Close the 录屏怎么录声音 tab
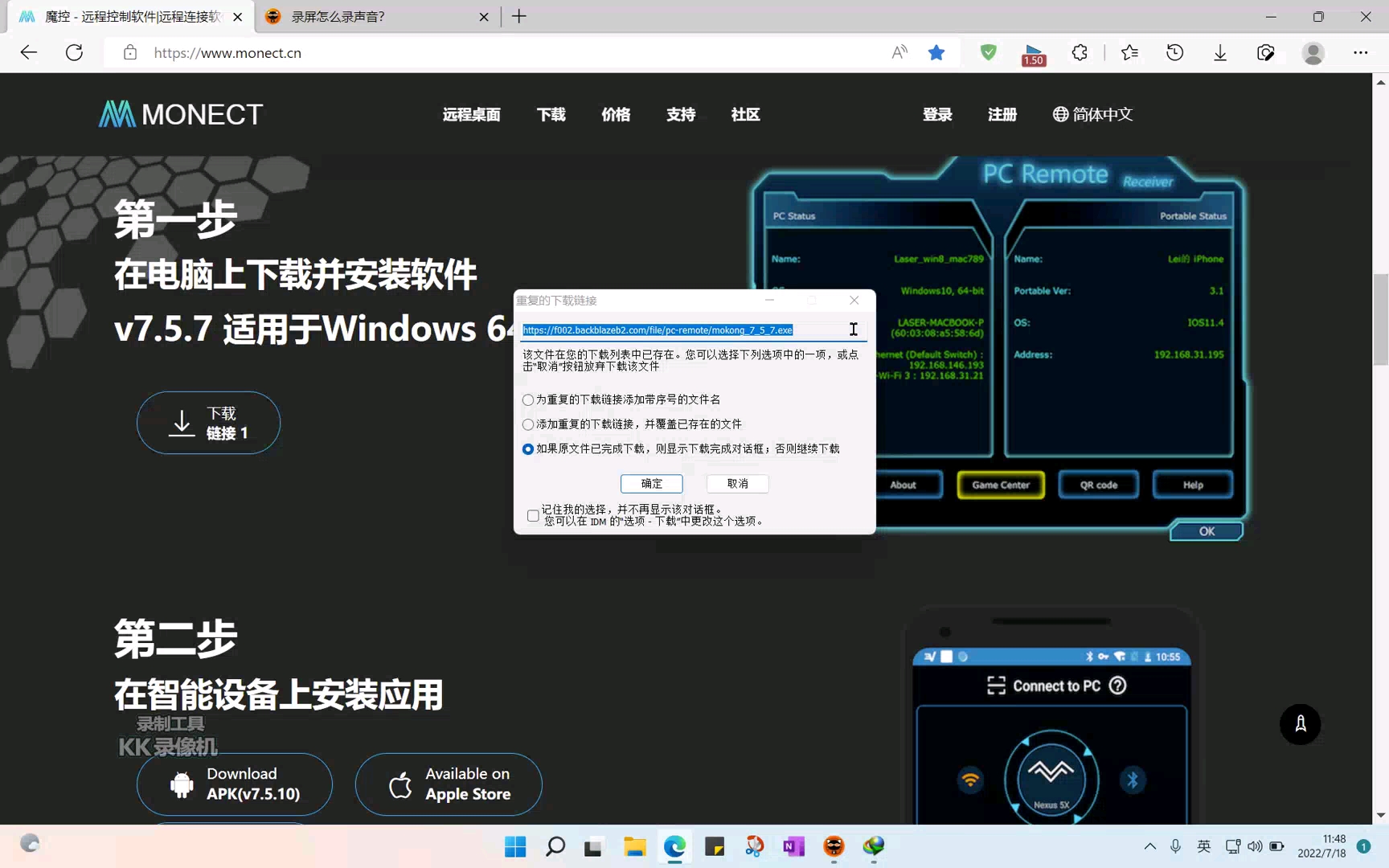 484,17
